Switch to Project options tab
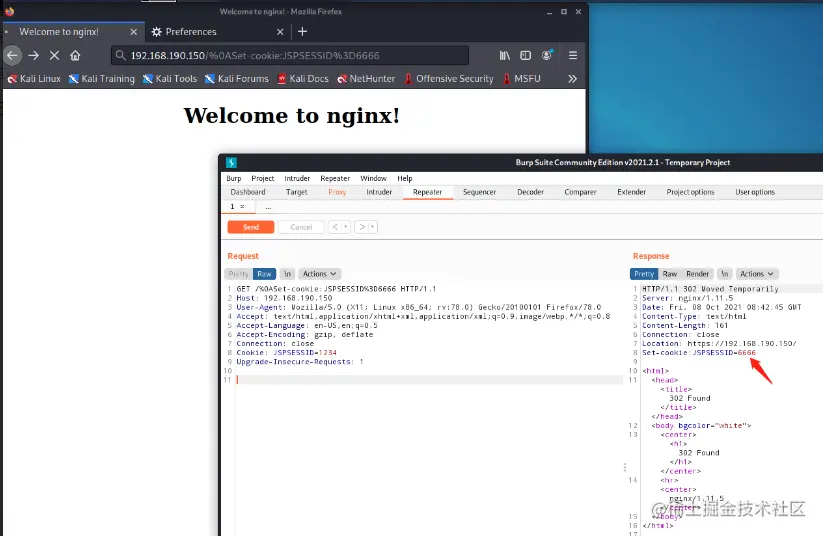The height and width of the screenshot is (536, 823). tap(690, 192)
